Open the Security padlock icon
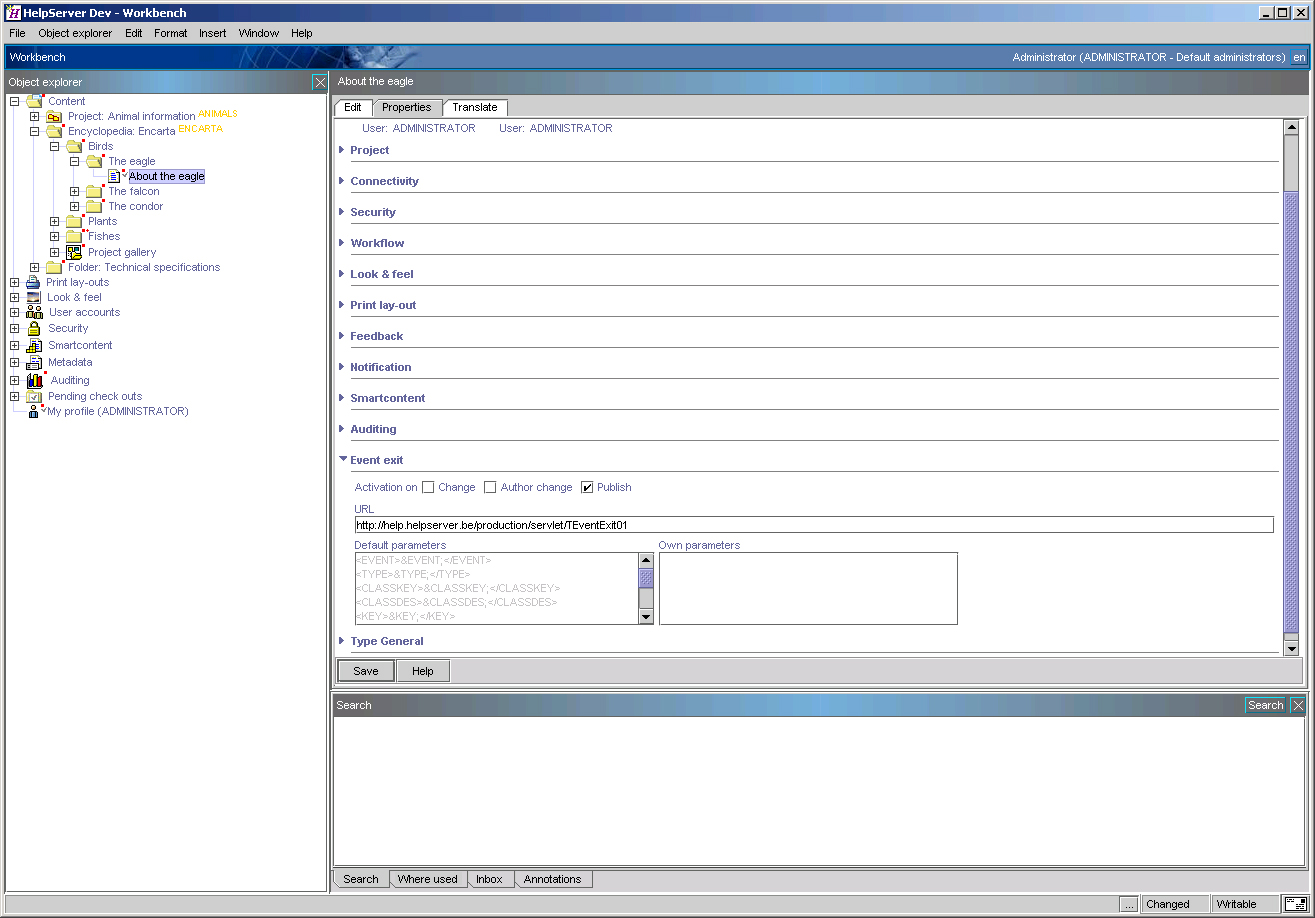 33,328
